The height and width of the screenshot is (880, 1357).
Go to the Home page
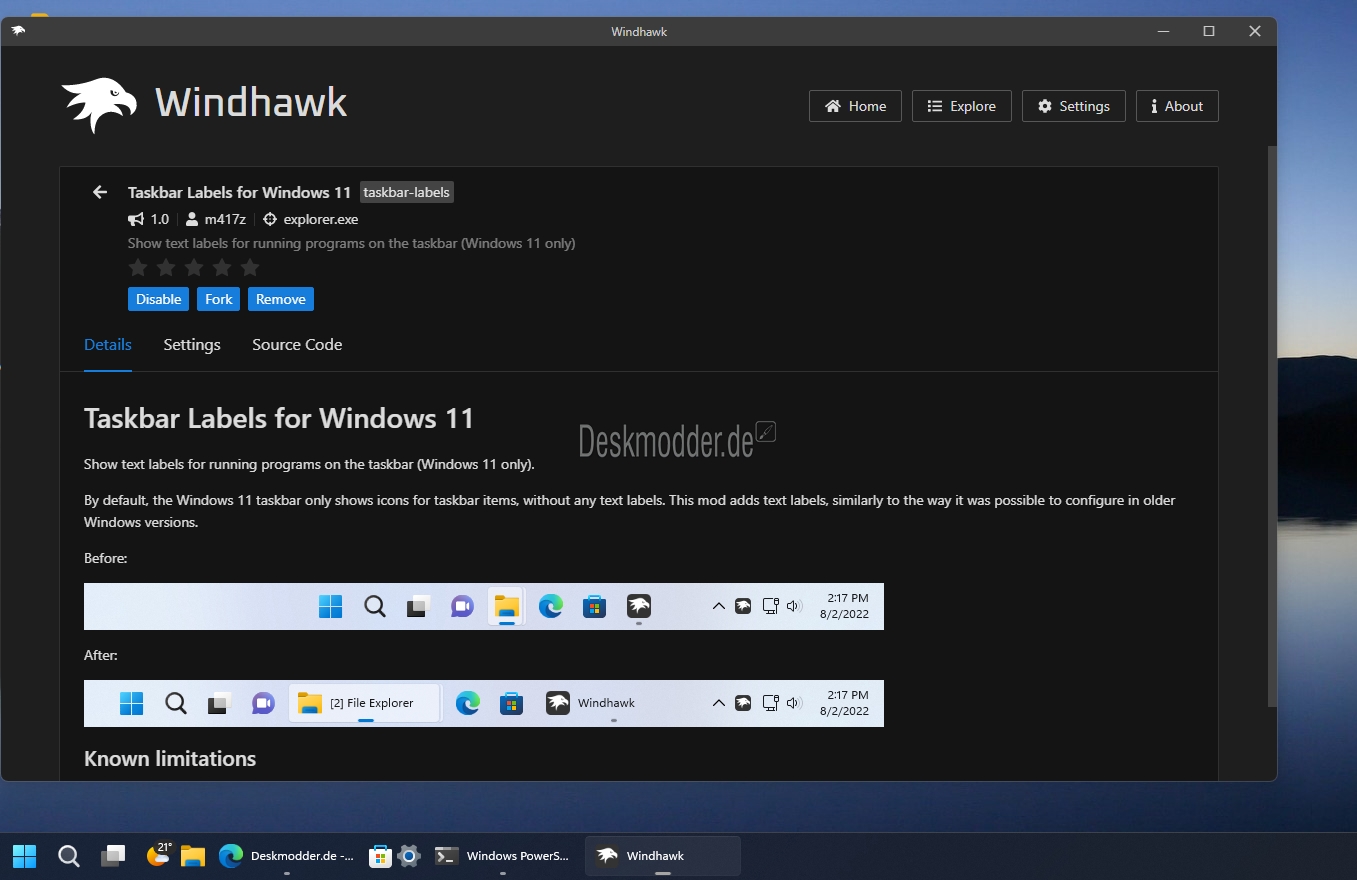pos(855,106)
